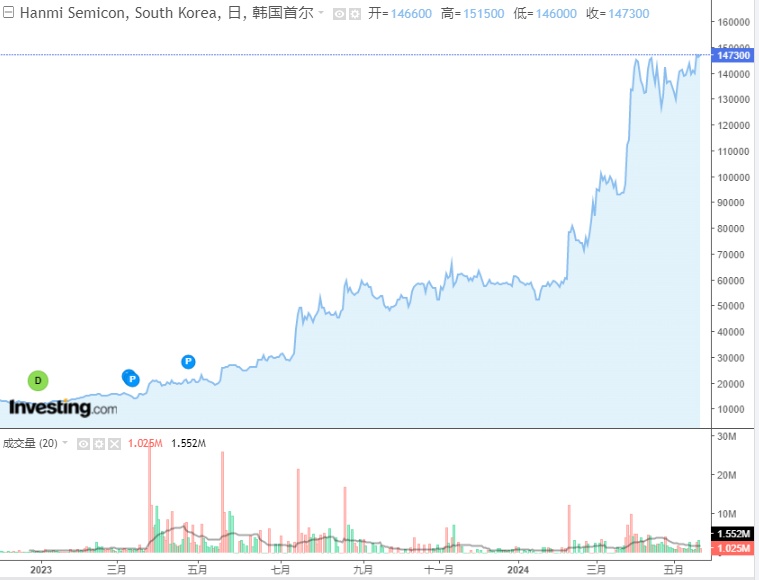Open the 成交量 (20) indicator dropdown arrow

coord(65,443)
